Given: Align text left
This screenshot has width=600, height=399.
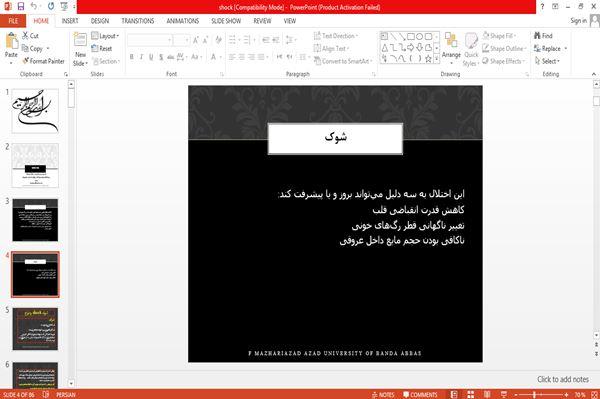Looking at the screenshot, I should [232, 57].
